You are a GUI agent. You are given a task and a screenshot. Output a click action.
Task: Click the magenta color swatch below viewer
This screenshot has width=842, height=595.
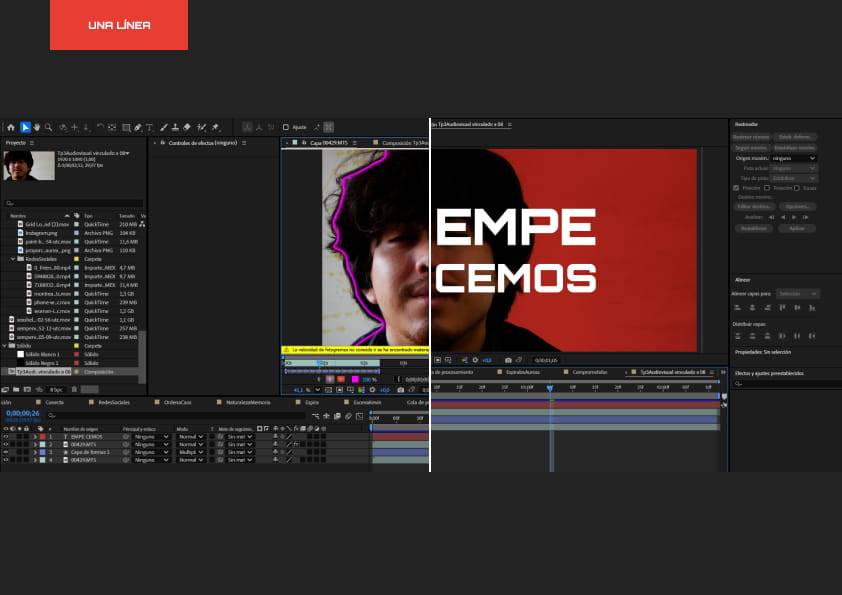pos(354,379)
